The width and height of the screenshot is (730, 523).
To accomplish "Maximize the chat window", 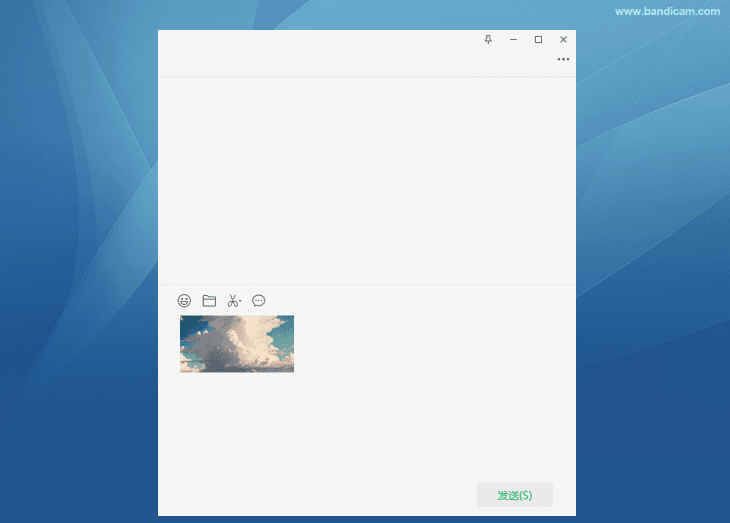I will [x=538, y=39].
